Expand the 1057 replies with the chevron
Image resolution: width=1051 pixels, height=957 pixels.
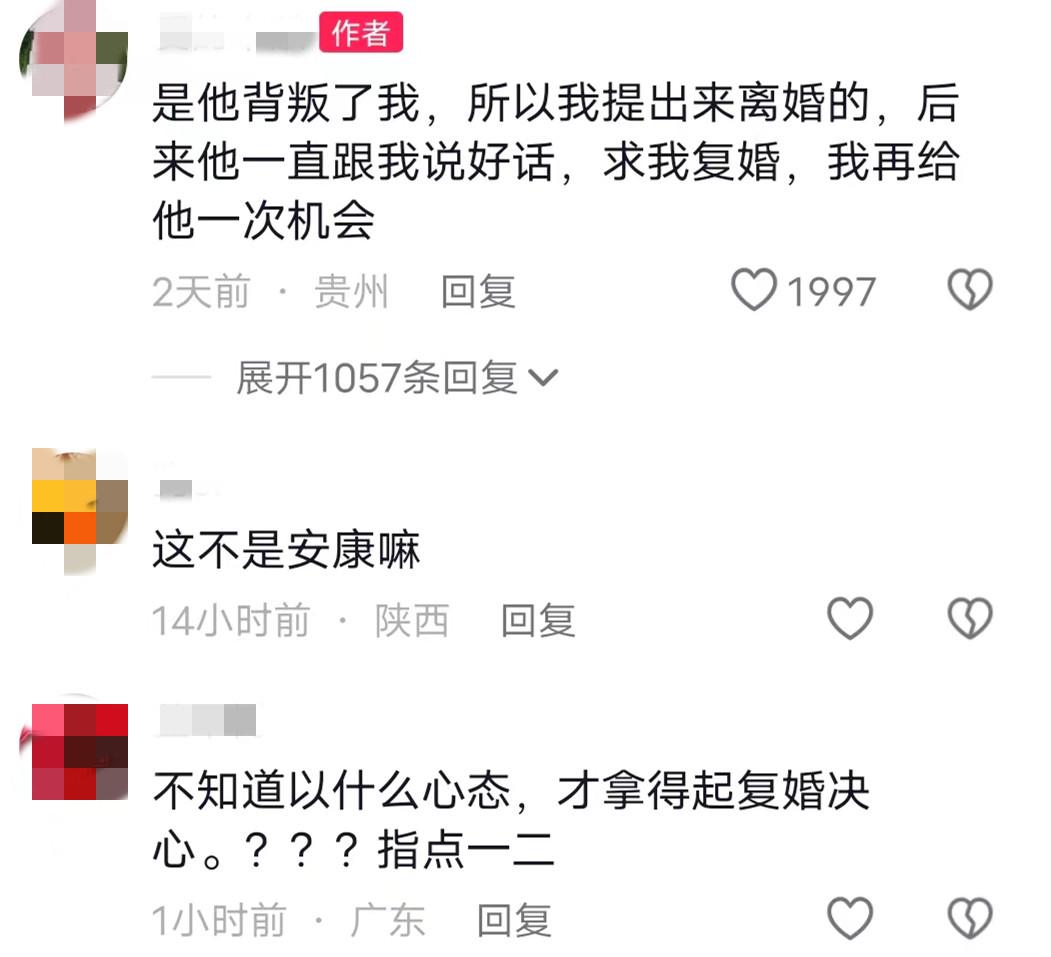click(543, 379)
